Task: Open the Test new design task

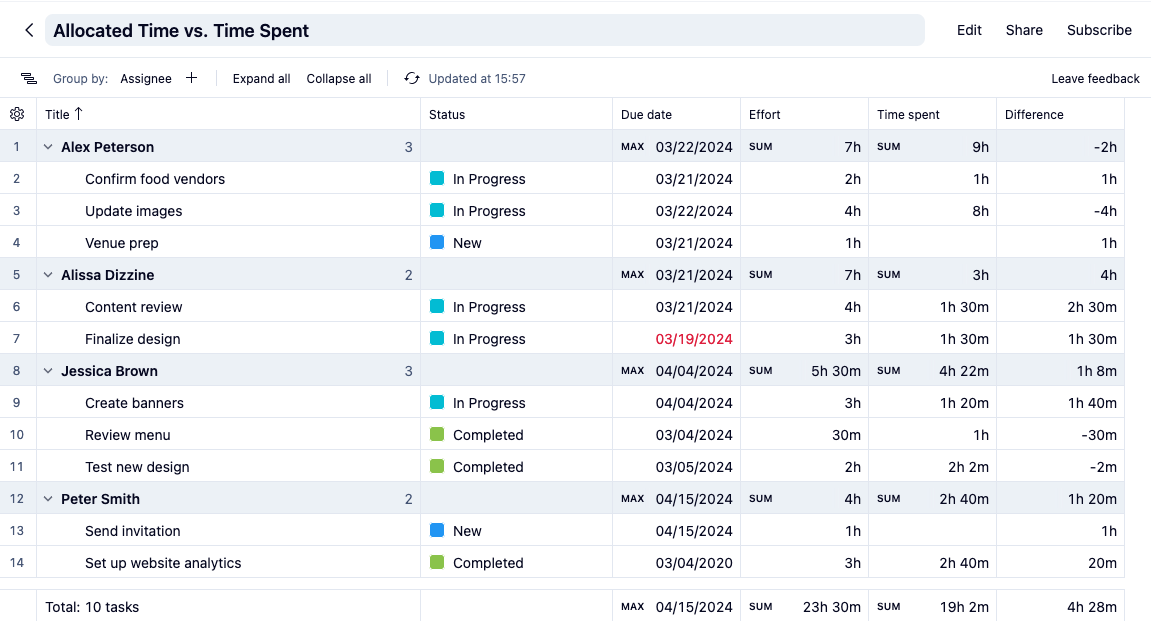Action: [137, 467]
